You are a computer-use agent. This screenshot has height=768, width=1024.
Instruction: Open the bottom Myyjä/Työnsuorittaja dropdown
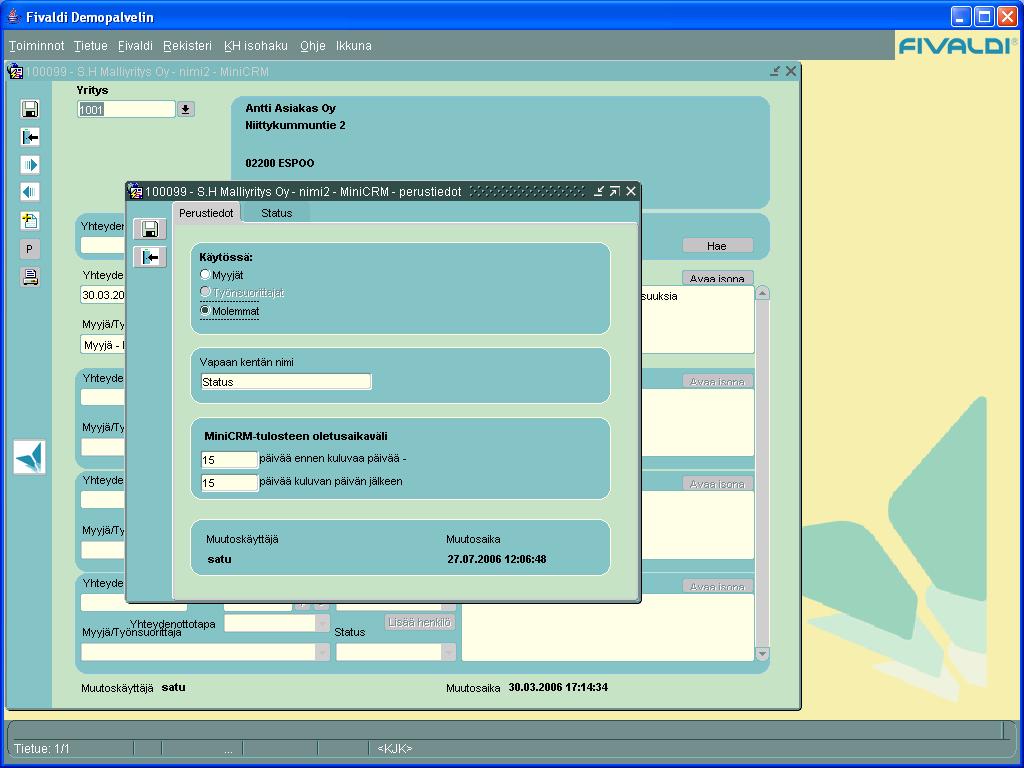coord(322,652)
